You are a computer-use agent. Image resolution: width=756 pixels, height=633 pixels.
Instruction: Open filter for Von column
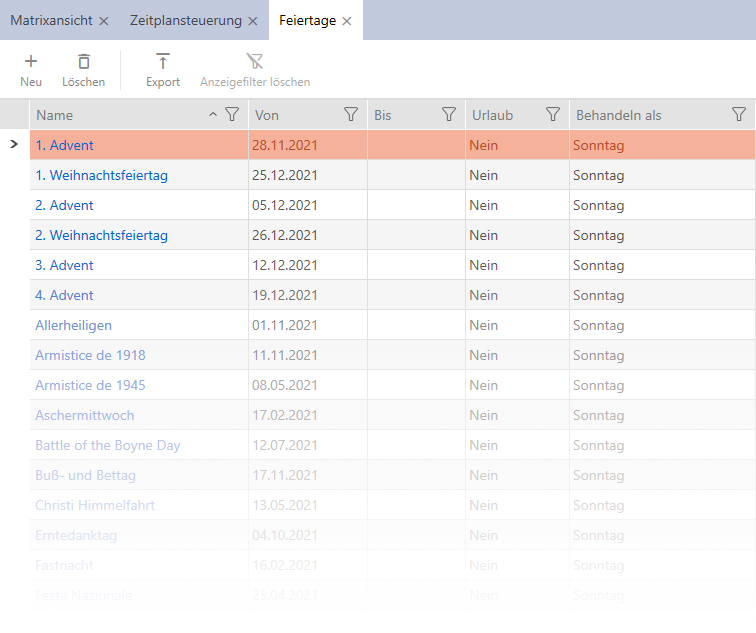coord(350,115)
